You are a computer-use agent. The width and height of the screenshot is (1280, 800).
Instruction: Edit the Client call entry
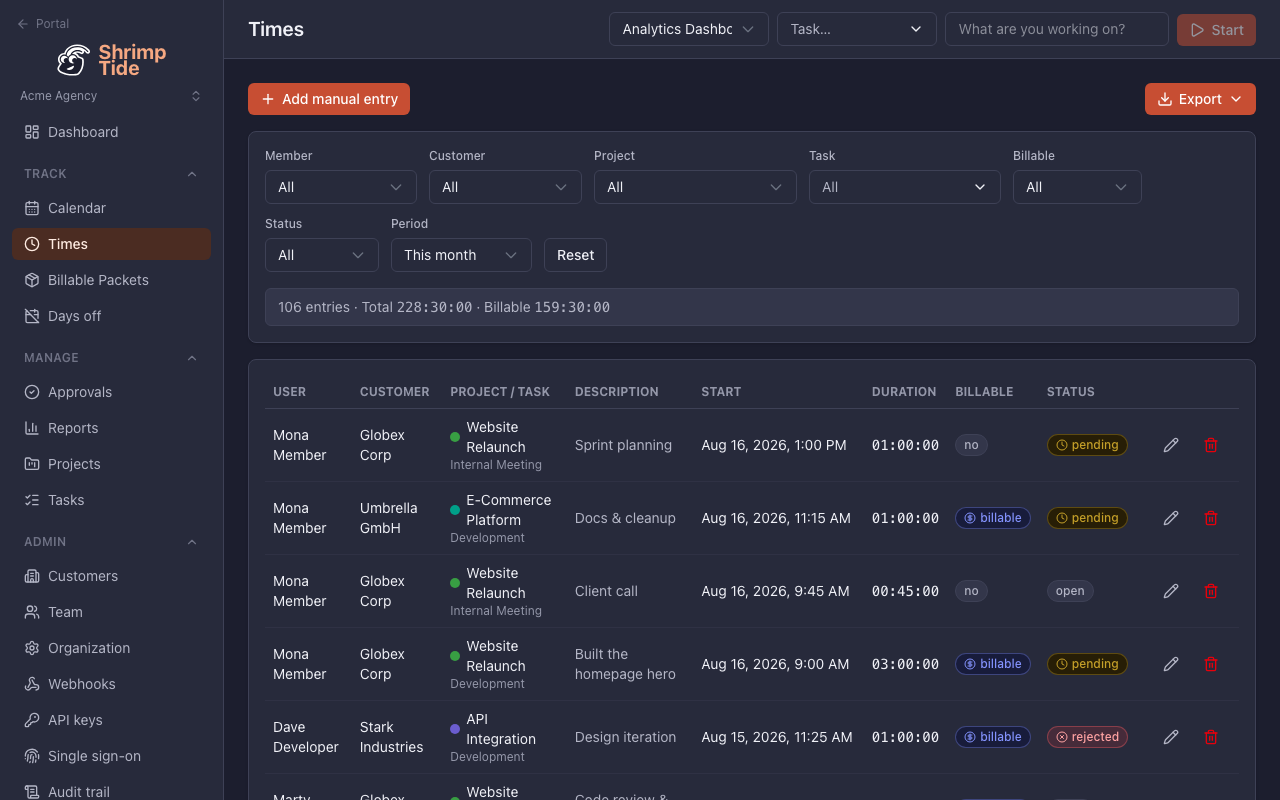point(1171,591)
